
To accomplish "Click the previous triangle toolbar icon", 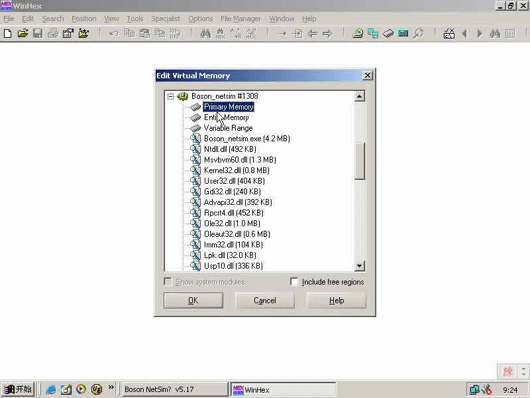I will pyautogui.click(x=464, y=33).
